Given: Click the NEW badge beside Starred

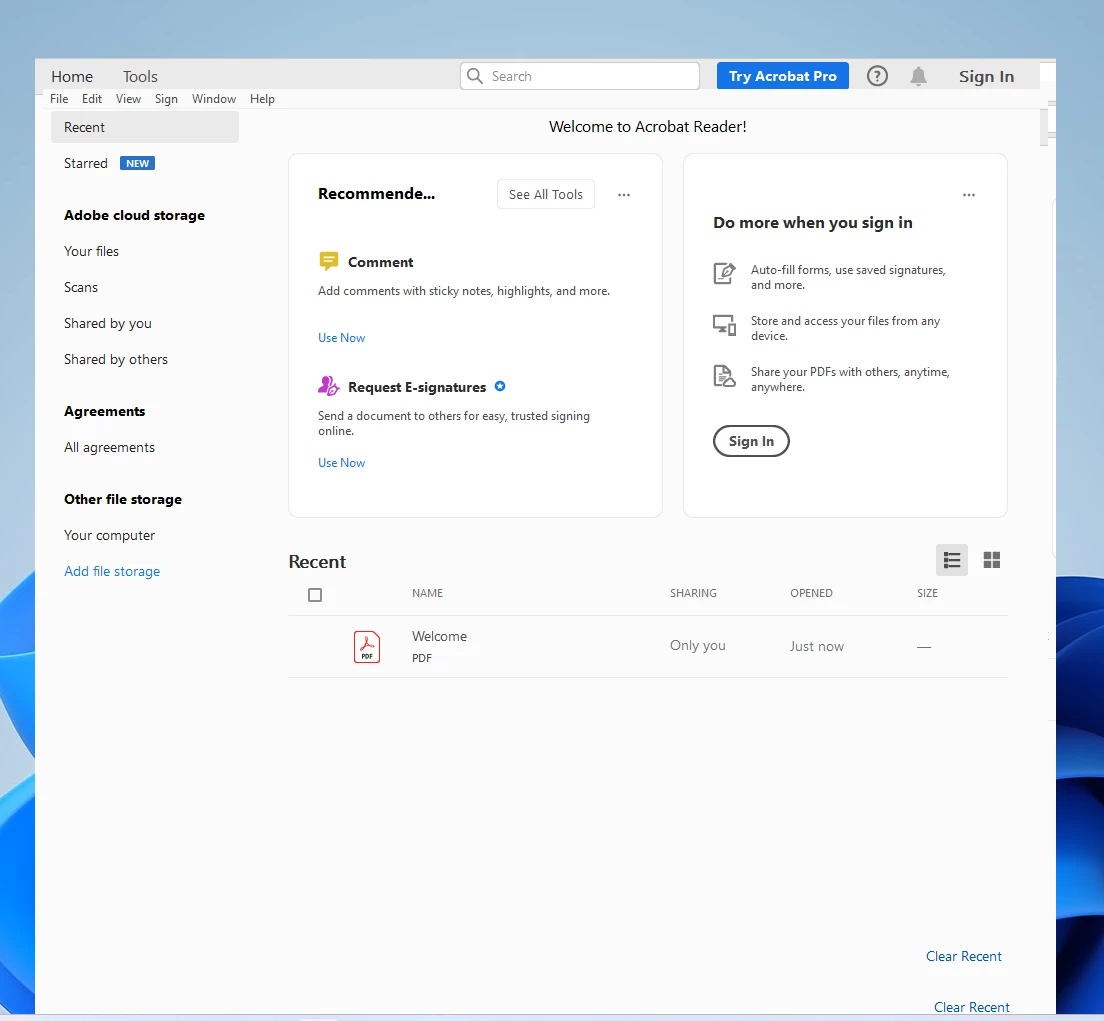Looking at the screenshot, I should point(137,163).
